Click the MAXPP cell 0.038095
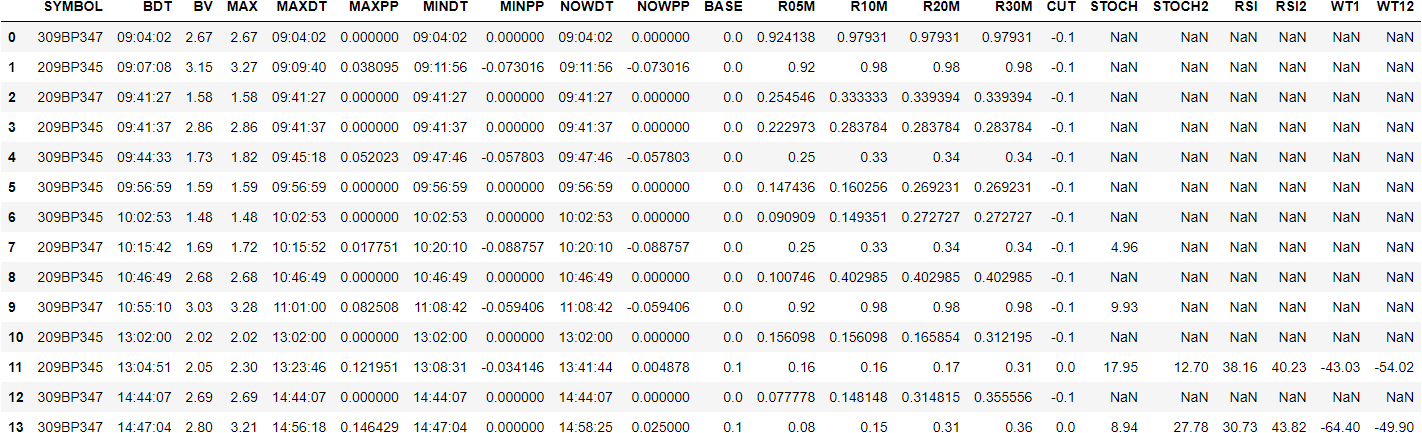Screen dimensions: 1422x433 tap(369, 67)
